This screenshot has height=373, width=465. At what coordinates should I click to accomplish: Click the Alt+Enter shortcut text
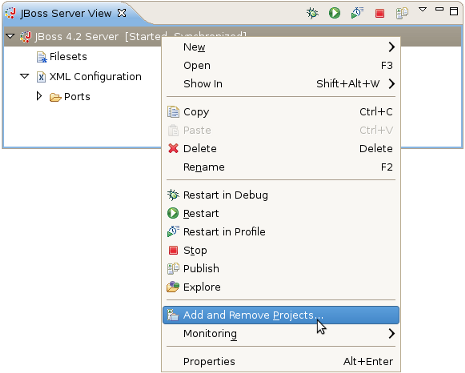[368, 361]
